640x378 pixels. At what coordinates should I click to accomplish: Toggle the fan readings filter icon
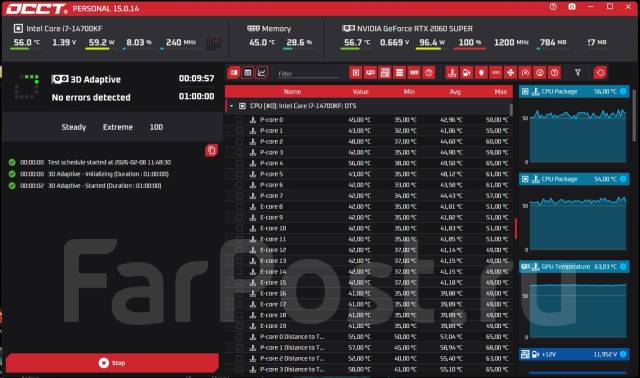pos(510,73)
